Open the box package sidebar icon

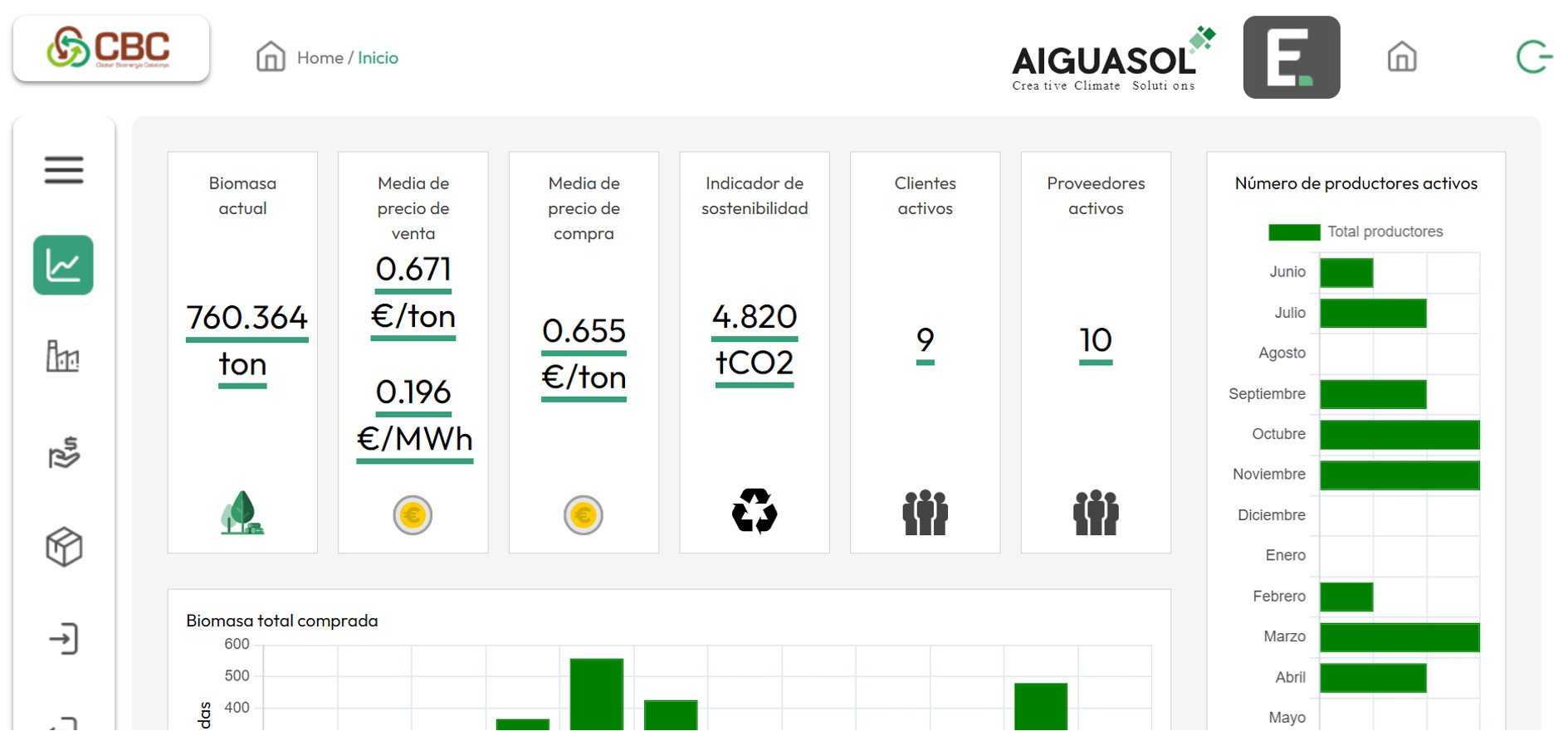point(63,548)
